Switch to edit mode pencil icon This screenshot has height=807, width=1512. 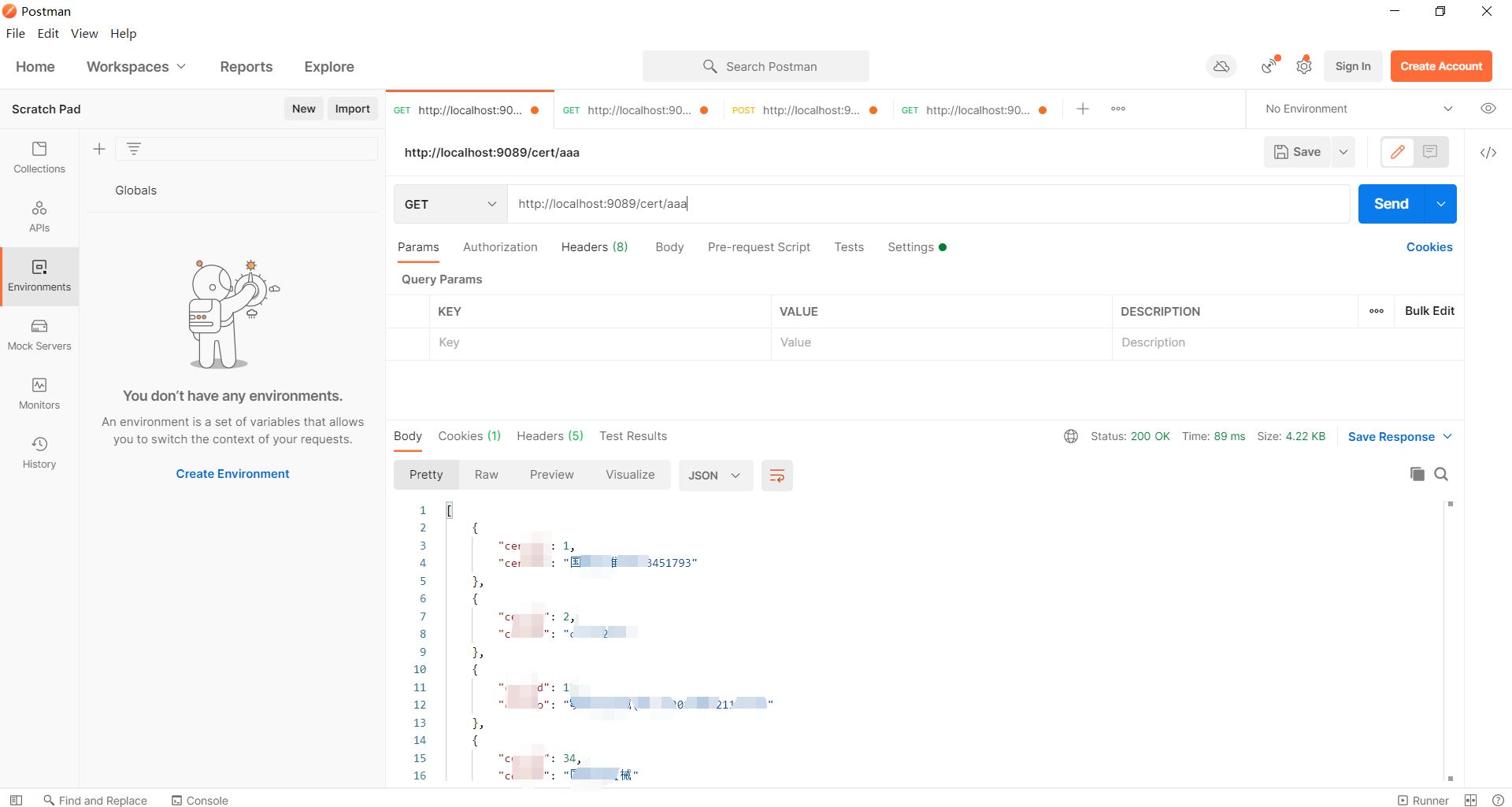[x=1398, y=152]
